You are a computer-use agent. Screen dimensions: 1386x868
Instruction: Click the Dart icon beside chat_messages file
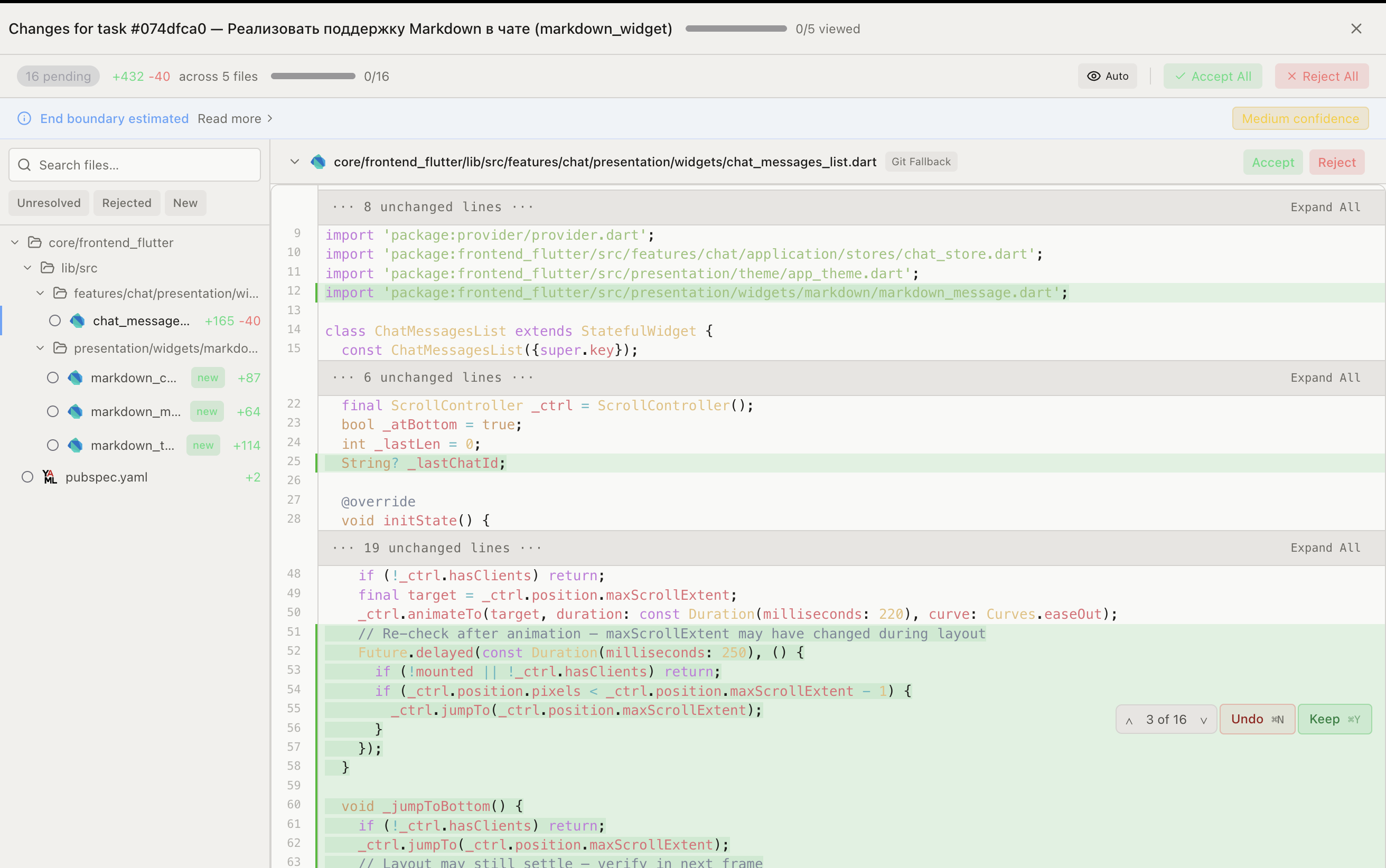tap(77, 320)
